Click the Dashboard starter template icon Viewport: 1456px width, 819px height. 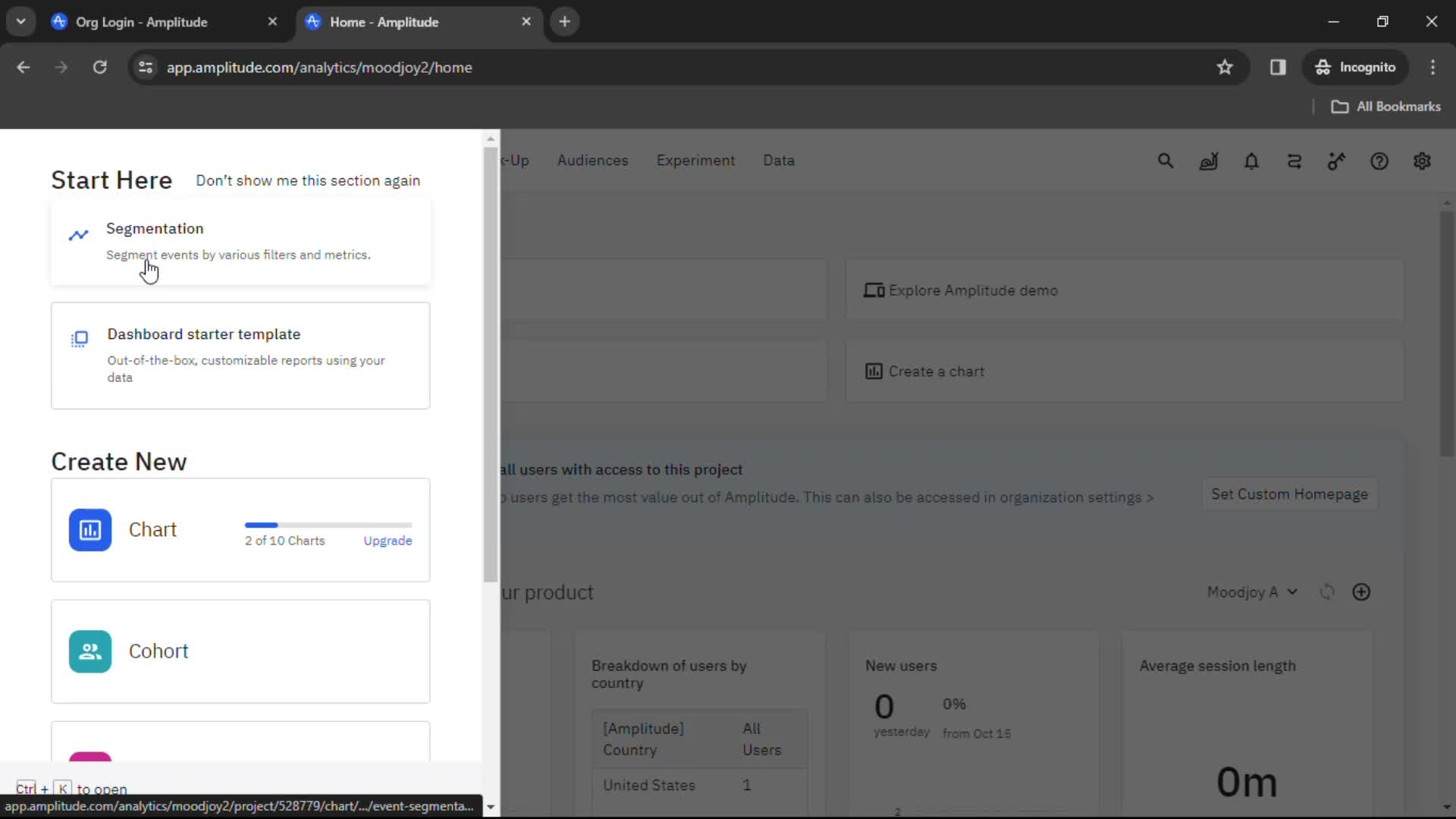click(x=80, y=338)
